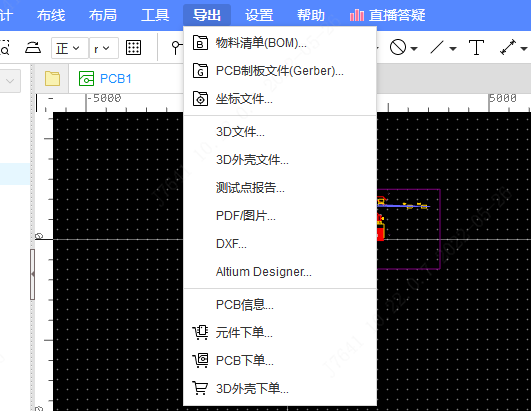The image size is (531, 411).
Task: Select the line drawing tool
Action: click(437, 47)
